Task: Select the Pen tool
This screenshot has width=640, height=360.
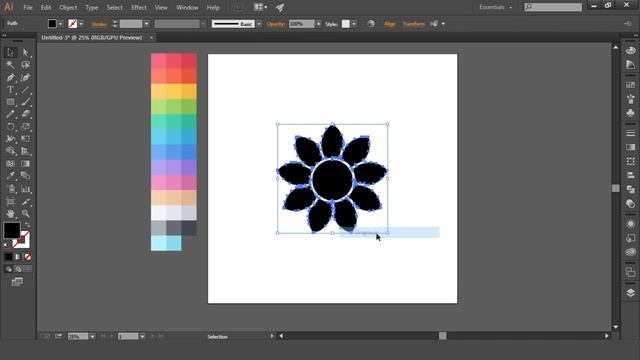Action: 11,78
